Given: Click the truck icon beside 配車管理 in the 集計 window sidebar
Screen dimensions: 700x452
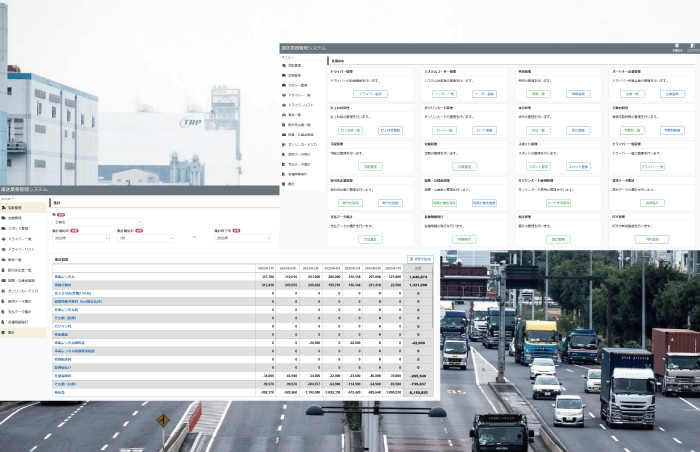Looking at the screenshot, I should pos(5,207).
